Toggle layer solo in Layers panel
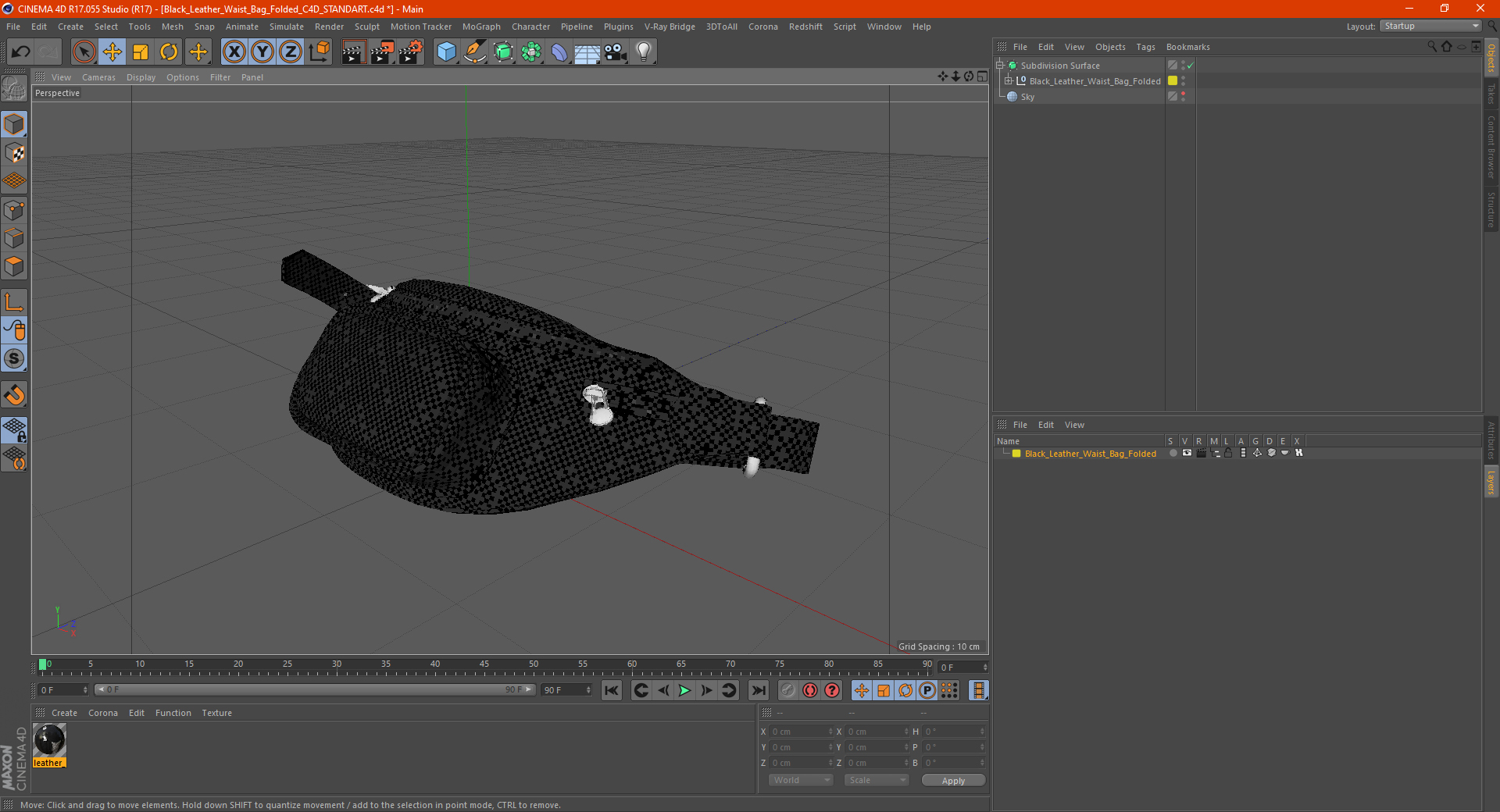The height and width of the screenshot is (812, 1500). tap(1173, 454)
